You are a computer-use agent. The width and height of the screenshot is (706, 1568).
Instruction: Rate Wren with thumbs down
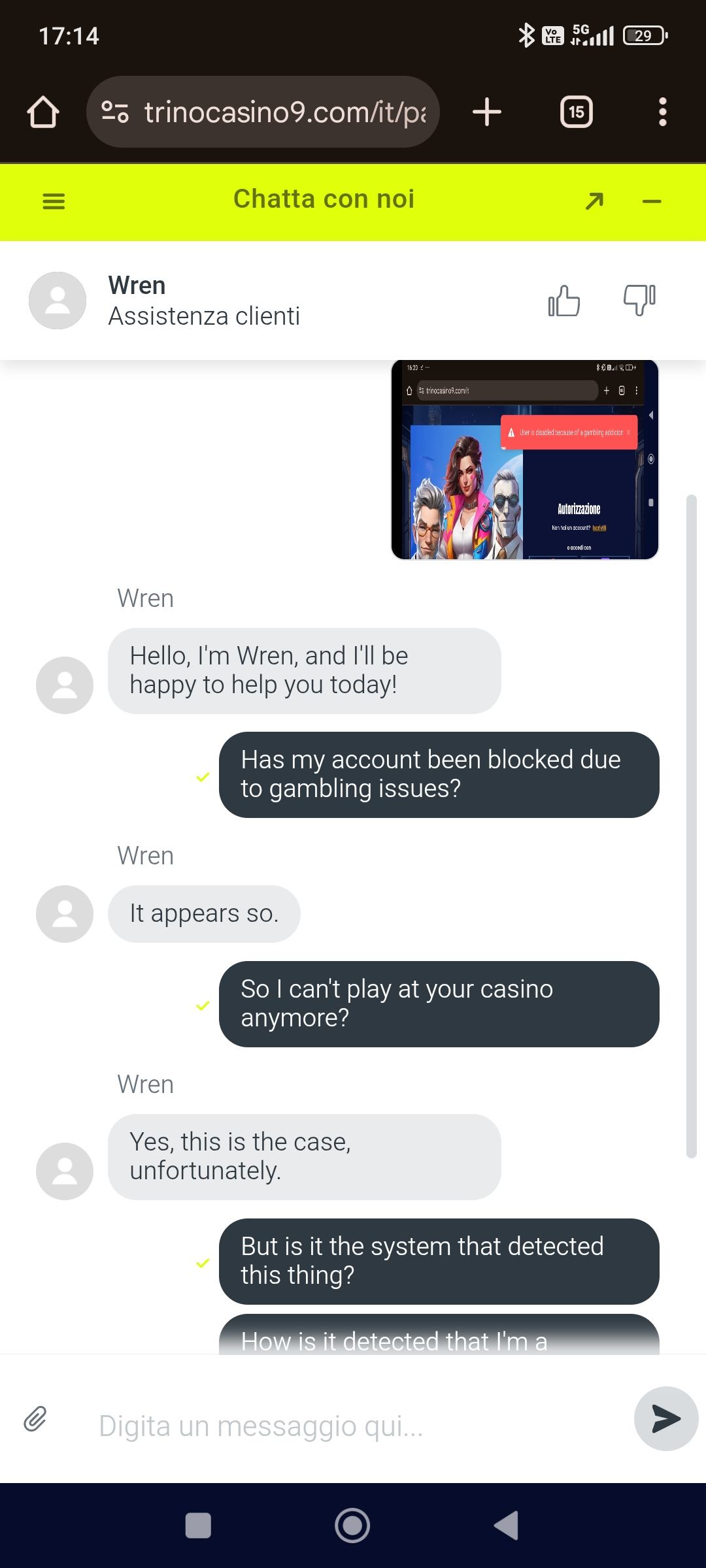pos(639,301)
